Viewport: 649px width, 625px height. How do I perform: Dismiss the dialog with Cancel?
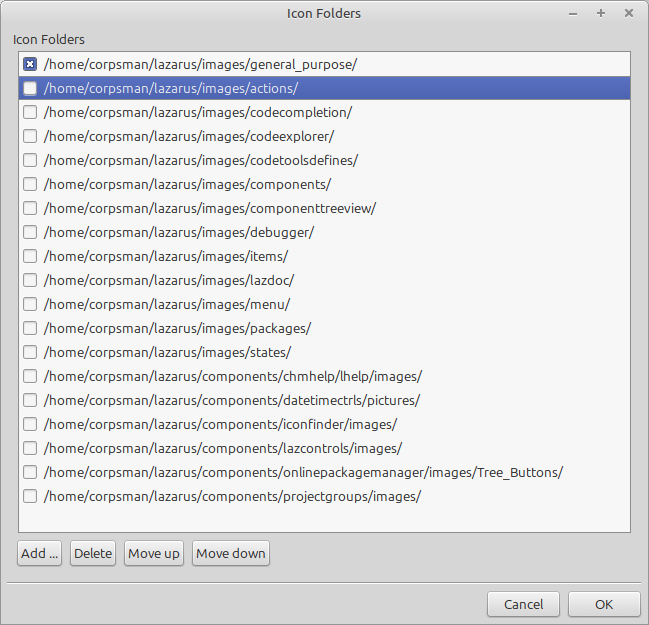[x=523, y=604]
